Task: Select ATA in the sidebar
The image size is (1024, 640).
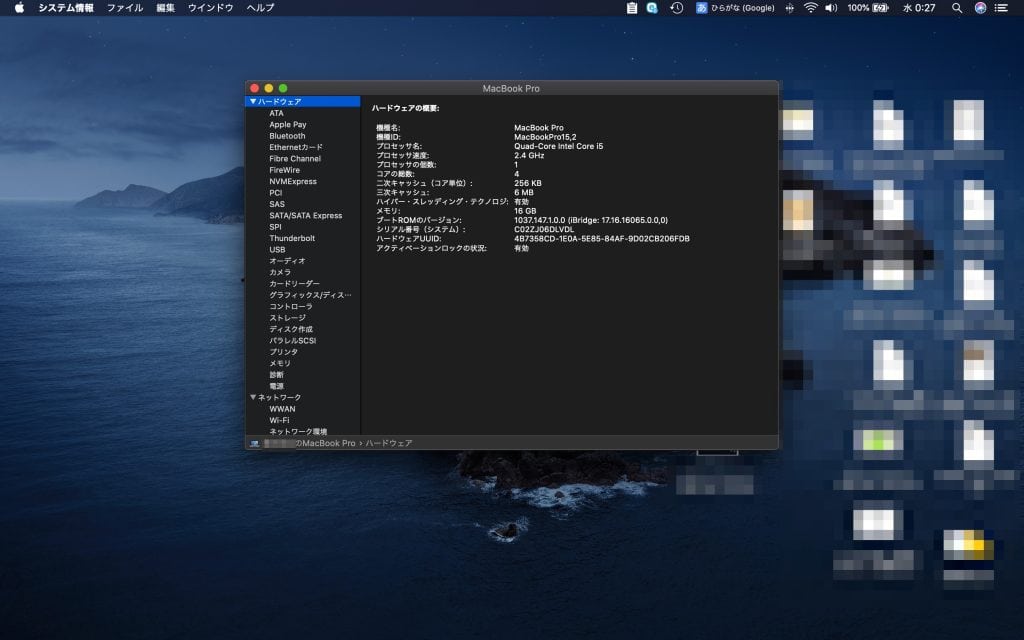Action: pyautogui.click(x=276, y=113)
